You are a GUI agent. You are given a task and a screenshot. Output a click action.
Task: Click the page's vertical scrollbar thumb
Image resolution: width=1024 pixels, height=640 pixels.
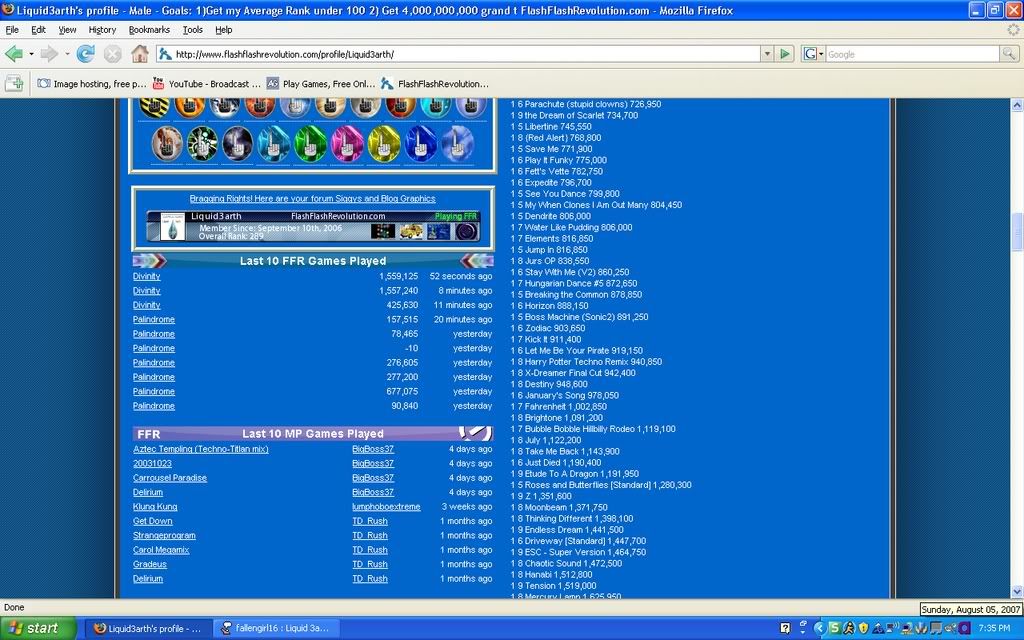click(x=1017, y=232)
